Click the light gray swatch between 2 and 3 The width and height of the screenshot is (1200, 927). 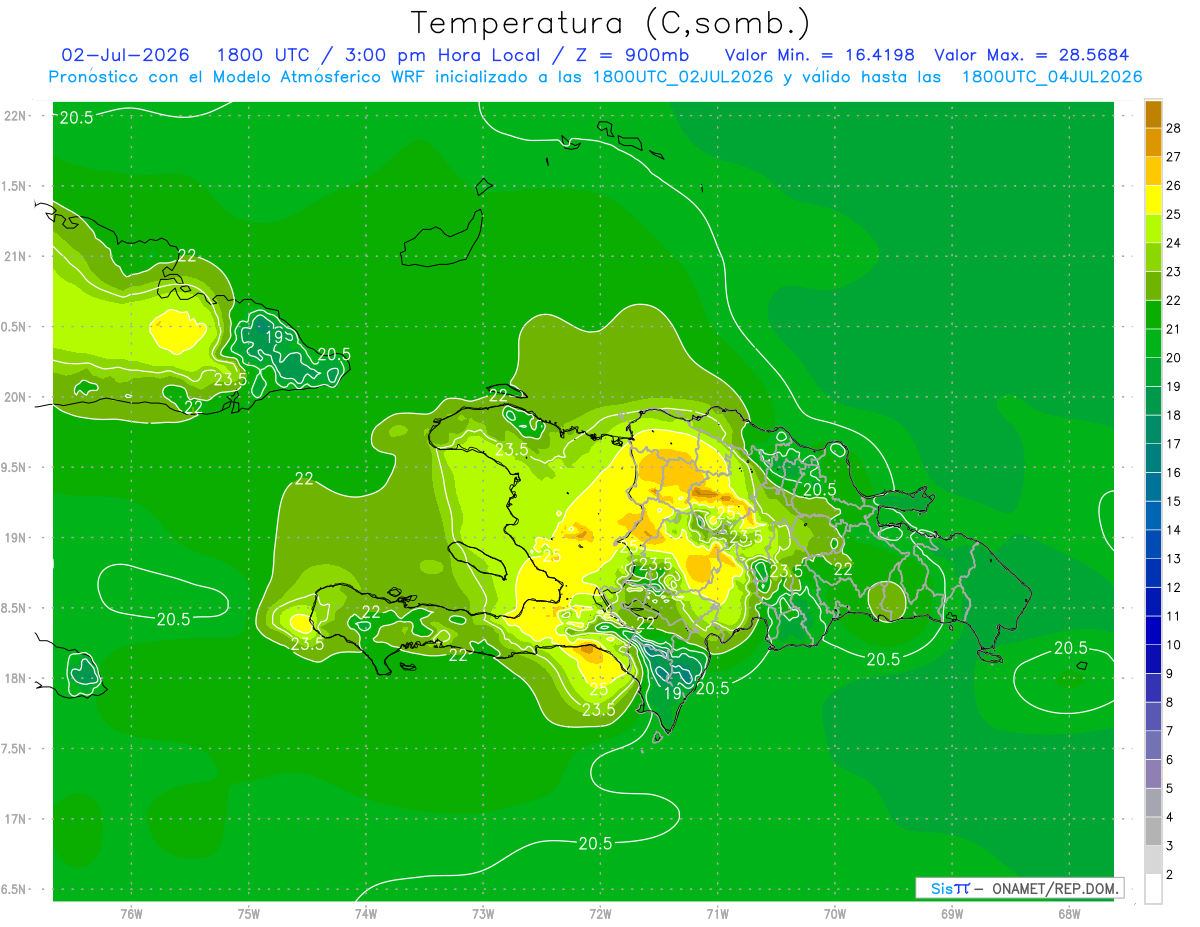tap(1153, 861)
